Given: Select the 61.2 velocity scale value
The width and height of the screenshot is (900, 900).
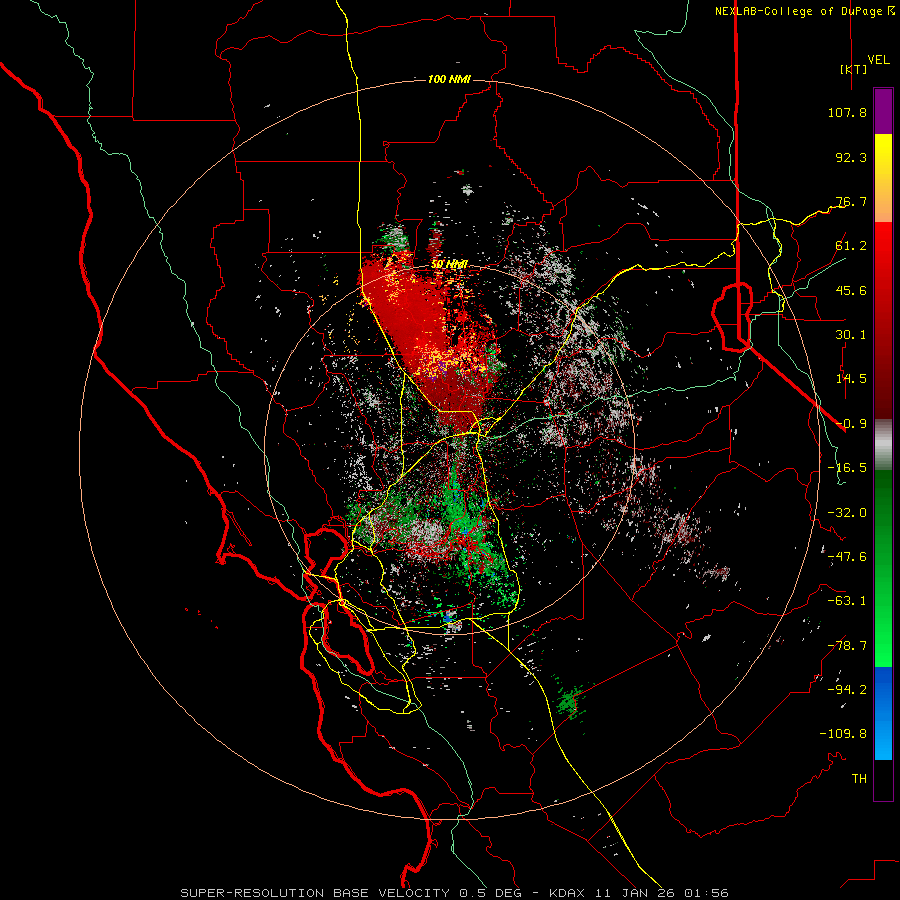Looking at the screenshot, I should click(x=851, y=246).
